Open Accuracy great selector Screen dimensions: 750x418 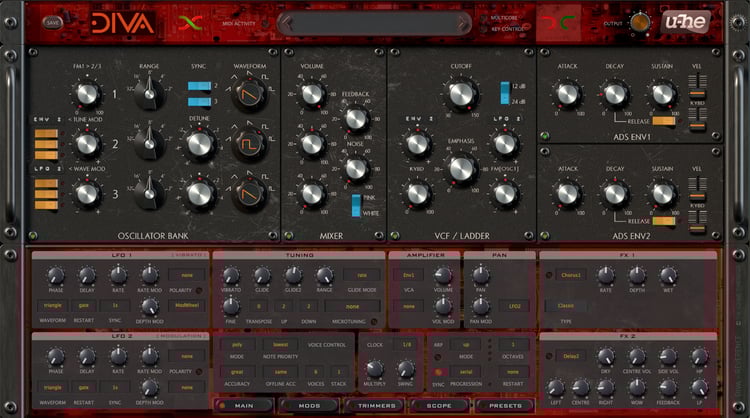237,372
